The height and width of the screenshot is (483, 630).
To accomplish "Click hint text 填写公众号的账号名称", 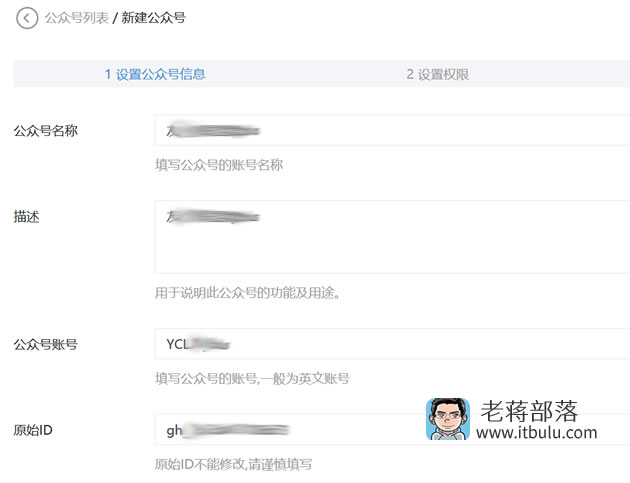I will [x=219, y=165].
